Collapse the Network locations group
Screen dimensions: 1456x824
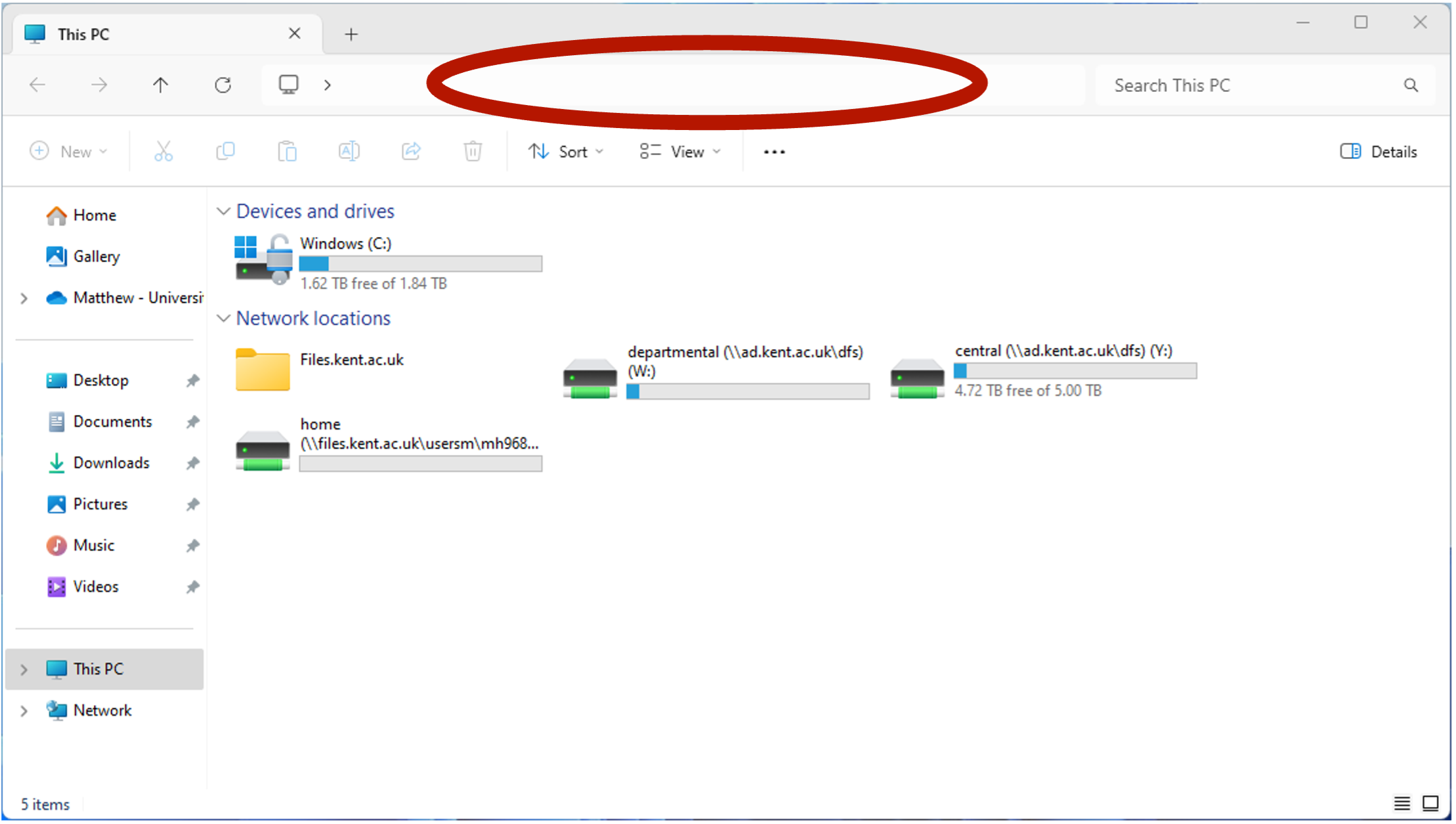(224, 318)
